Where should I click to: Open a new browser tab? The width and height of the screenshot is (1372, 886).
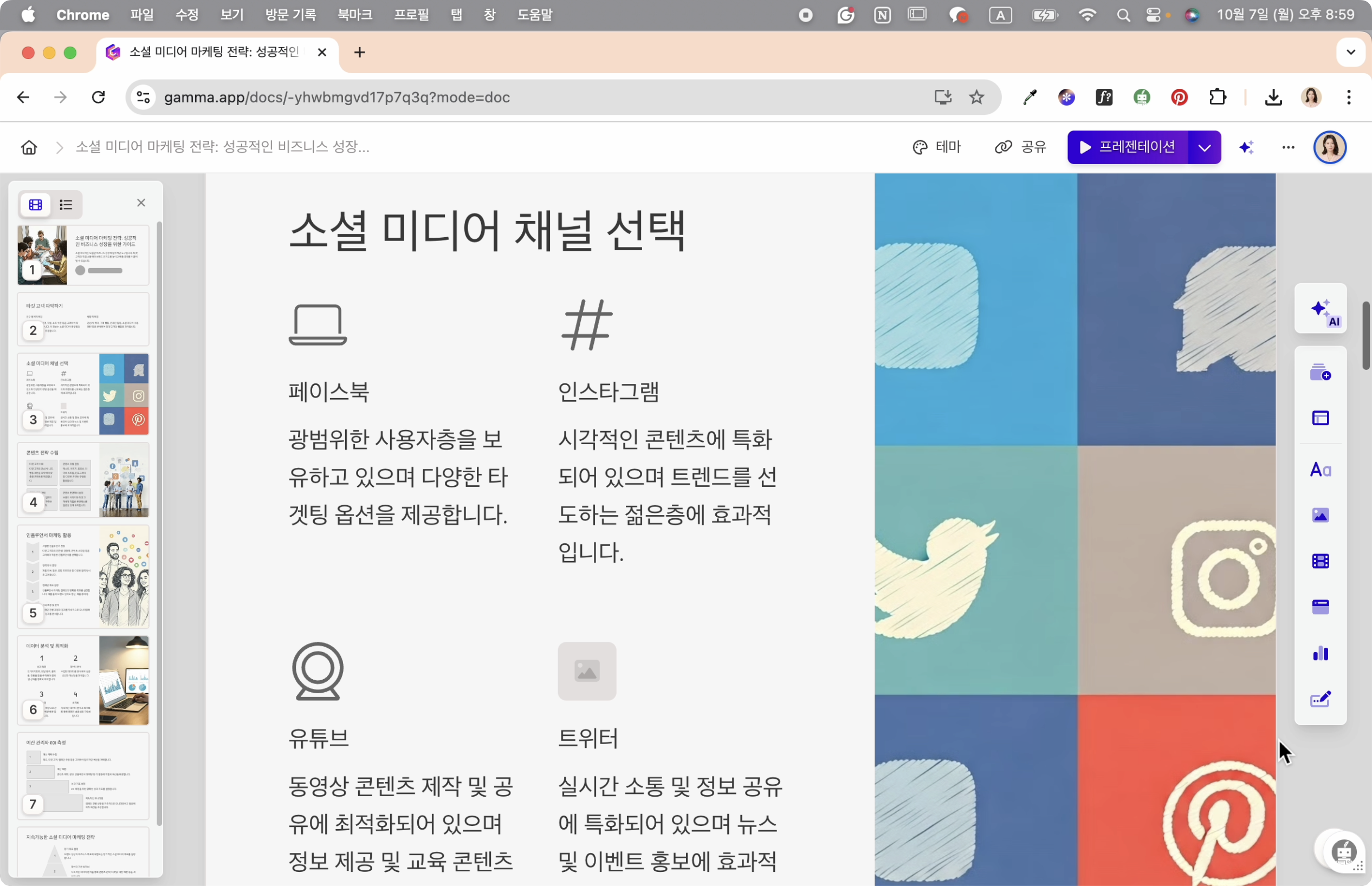pyautogui.click(x=360, y=53)
